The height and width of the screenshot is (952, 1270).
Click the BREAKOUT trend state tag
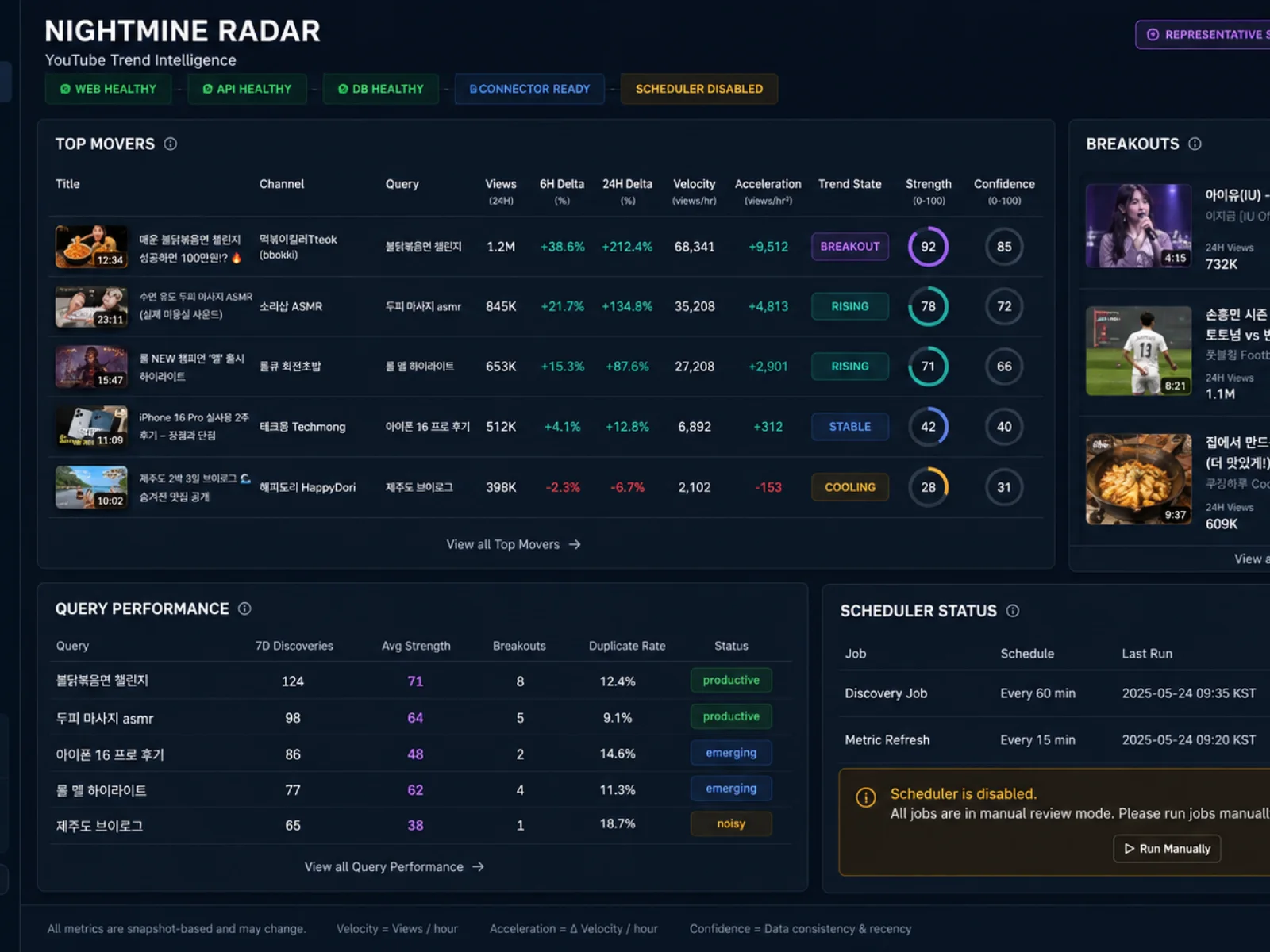point(850,247)
